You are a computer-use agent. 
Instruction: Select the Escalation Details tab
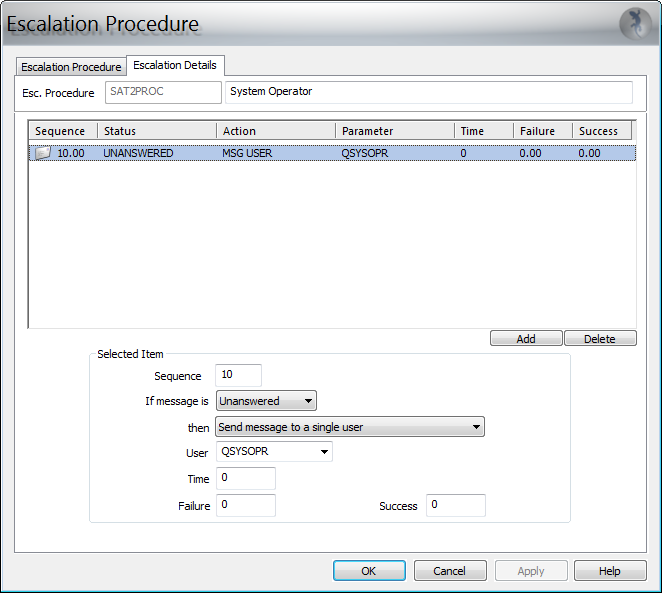(x=175, y=65)
